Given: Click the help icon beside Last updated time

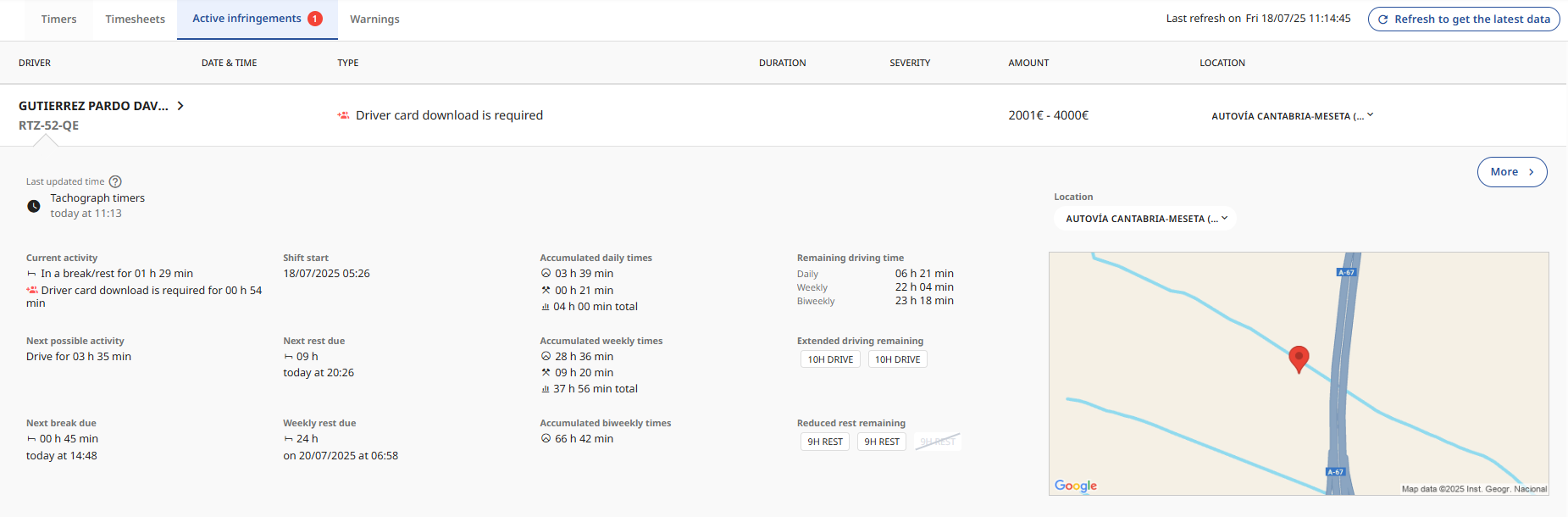Looking at the screenshot, I should tap(115, 181).
